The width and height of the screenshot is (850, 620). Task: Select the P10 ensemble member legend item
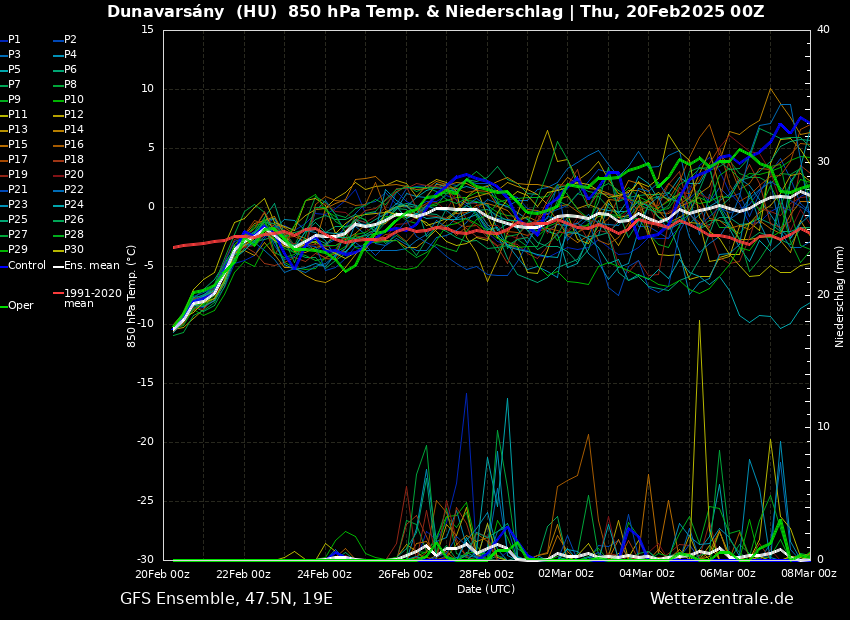(74, 100)
